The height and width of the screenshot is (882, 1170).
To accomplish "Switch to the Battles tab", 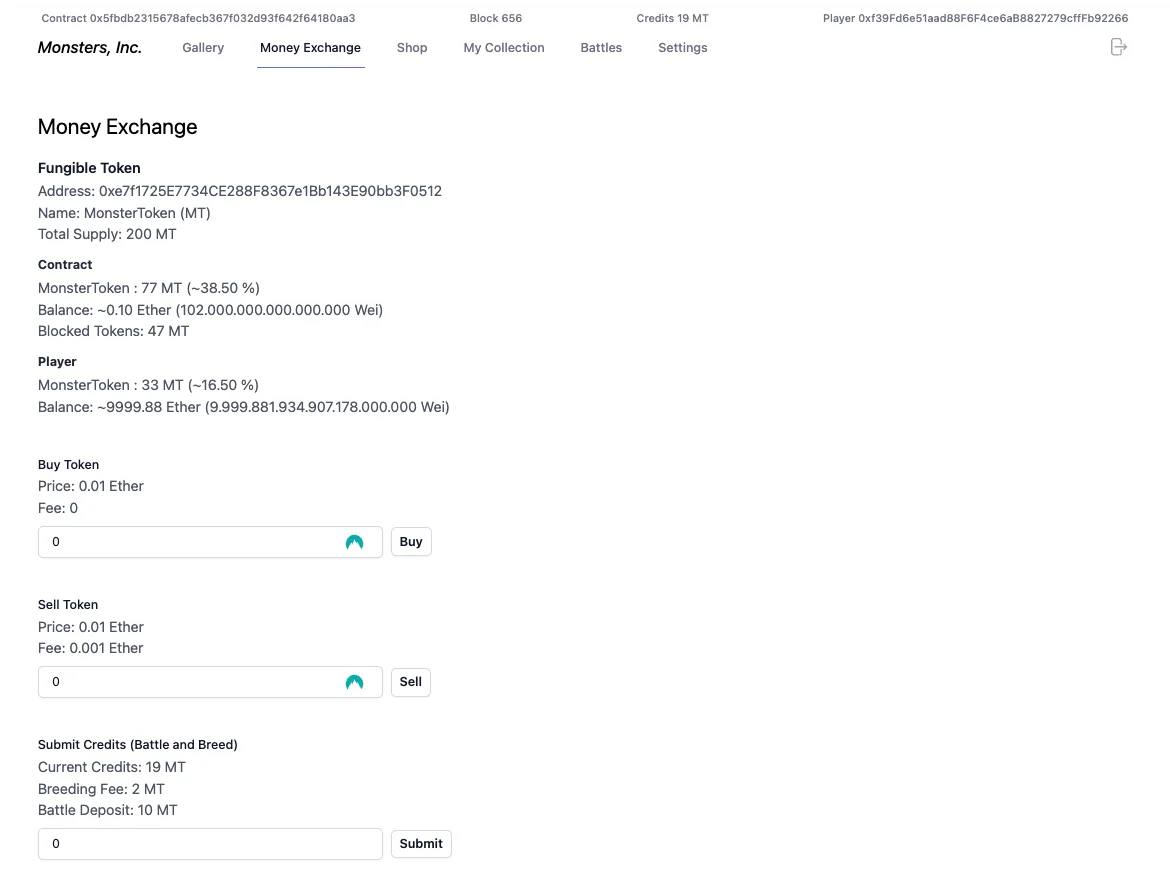I will (601, 48).
